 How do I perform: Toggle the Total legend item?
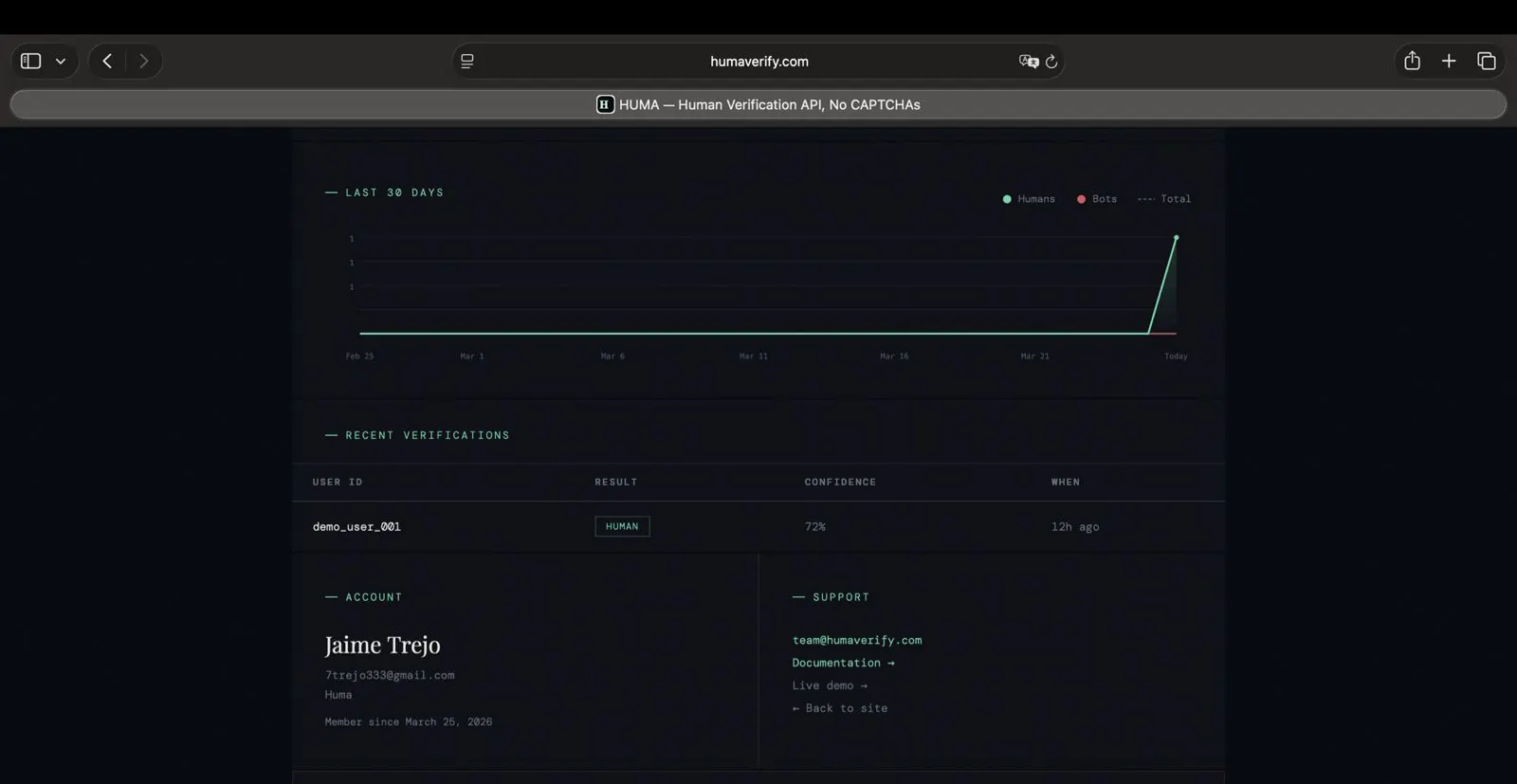point(1164,199)
